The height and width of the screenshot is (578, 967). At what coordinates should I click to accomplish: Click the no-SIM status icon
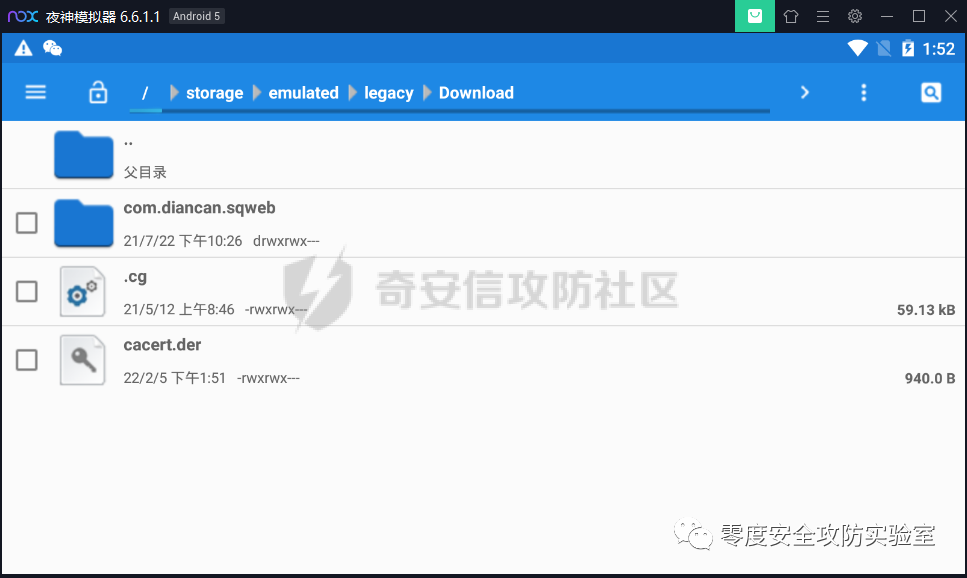pos(884,48)
